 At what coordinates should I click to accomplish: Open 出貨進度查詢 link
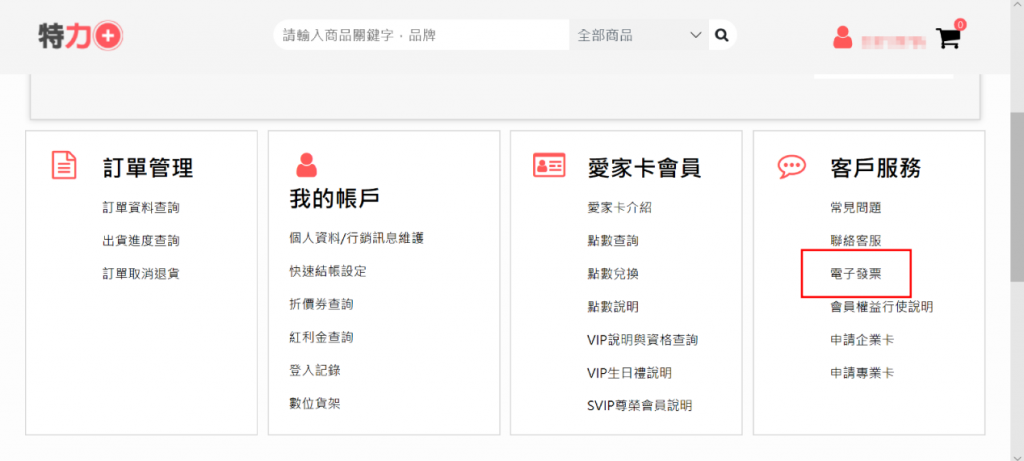[141, 240]
